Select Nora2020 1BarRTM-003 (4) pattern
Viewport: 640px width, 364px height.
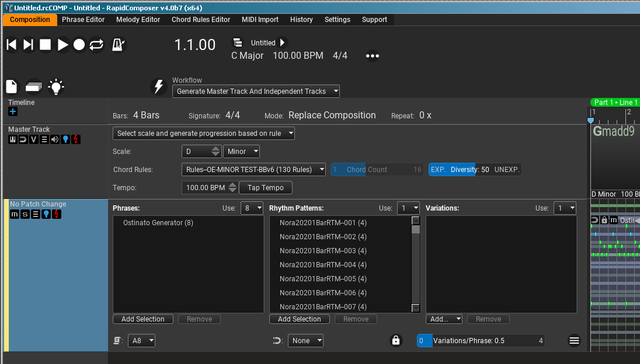point(323,251)
